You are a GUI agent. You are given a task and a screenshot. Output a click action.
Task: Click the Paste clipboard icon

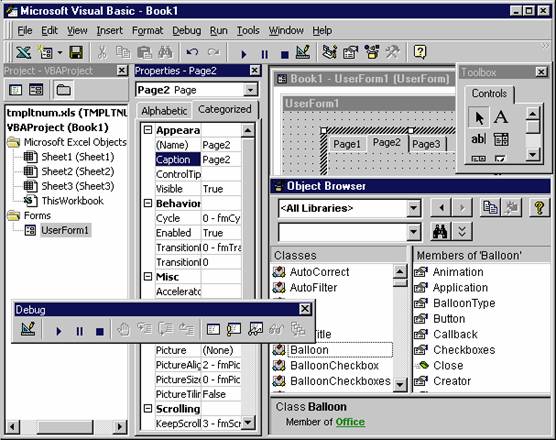[144, 53]
